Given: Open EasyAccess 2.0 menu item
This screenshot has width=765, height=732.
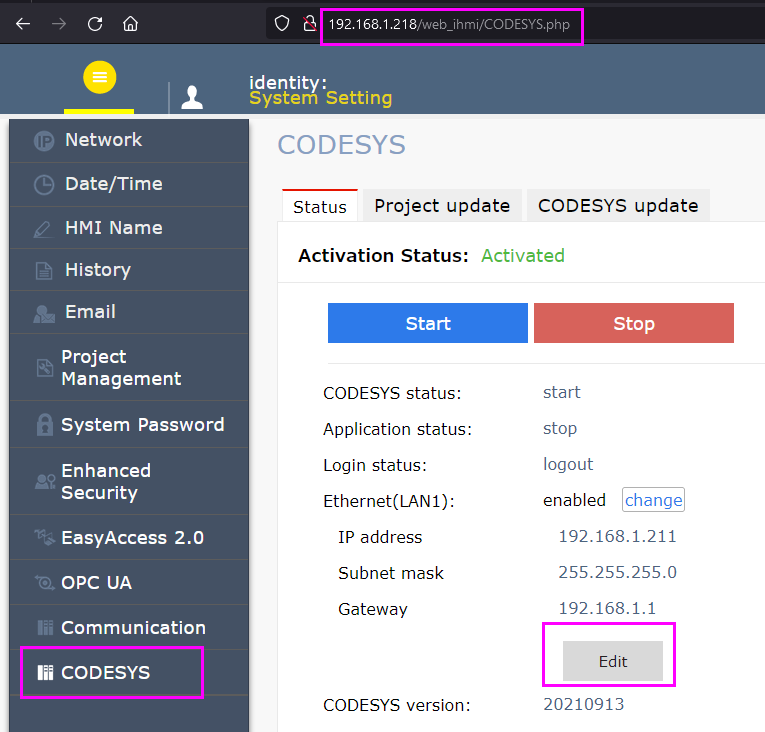Looking at the screenshot, I should click(x=129, y=537).
